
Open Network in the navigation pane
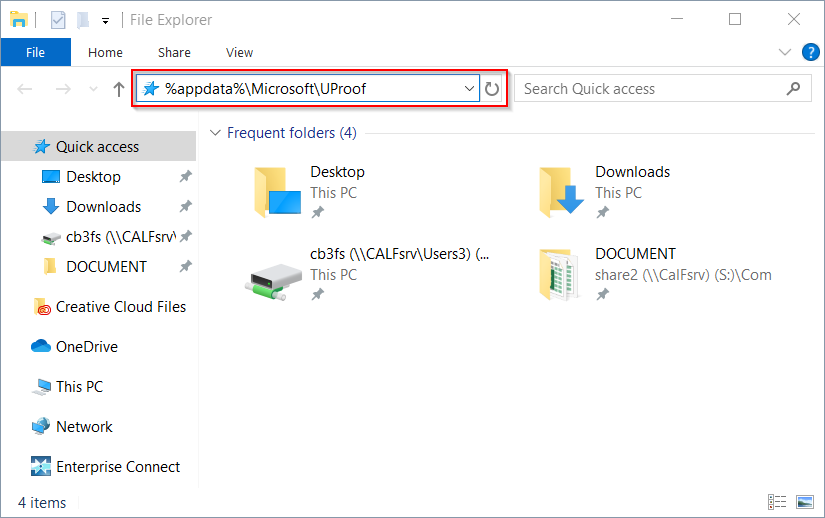click(x=84, y=426)
